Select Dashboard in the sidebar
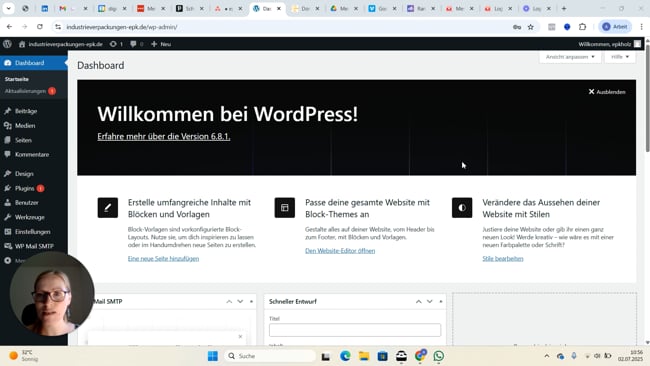Viewport: 650px width, 366px height. point(34,63)
